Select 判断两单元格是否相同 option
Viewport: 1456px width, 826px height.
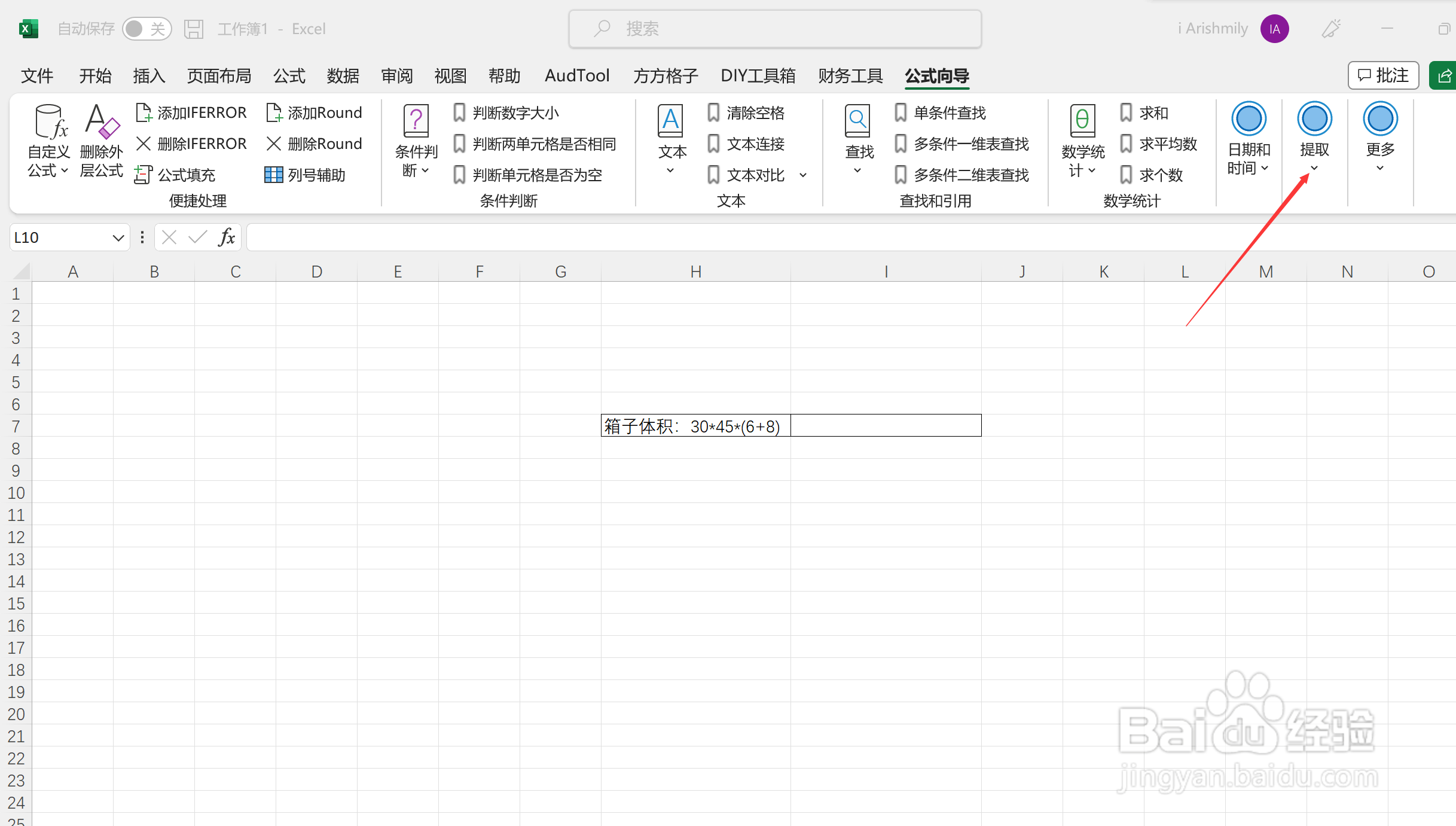coord(535,144)
